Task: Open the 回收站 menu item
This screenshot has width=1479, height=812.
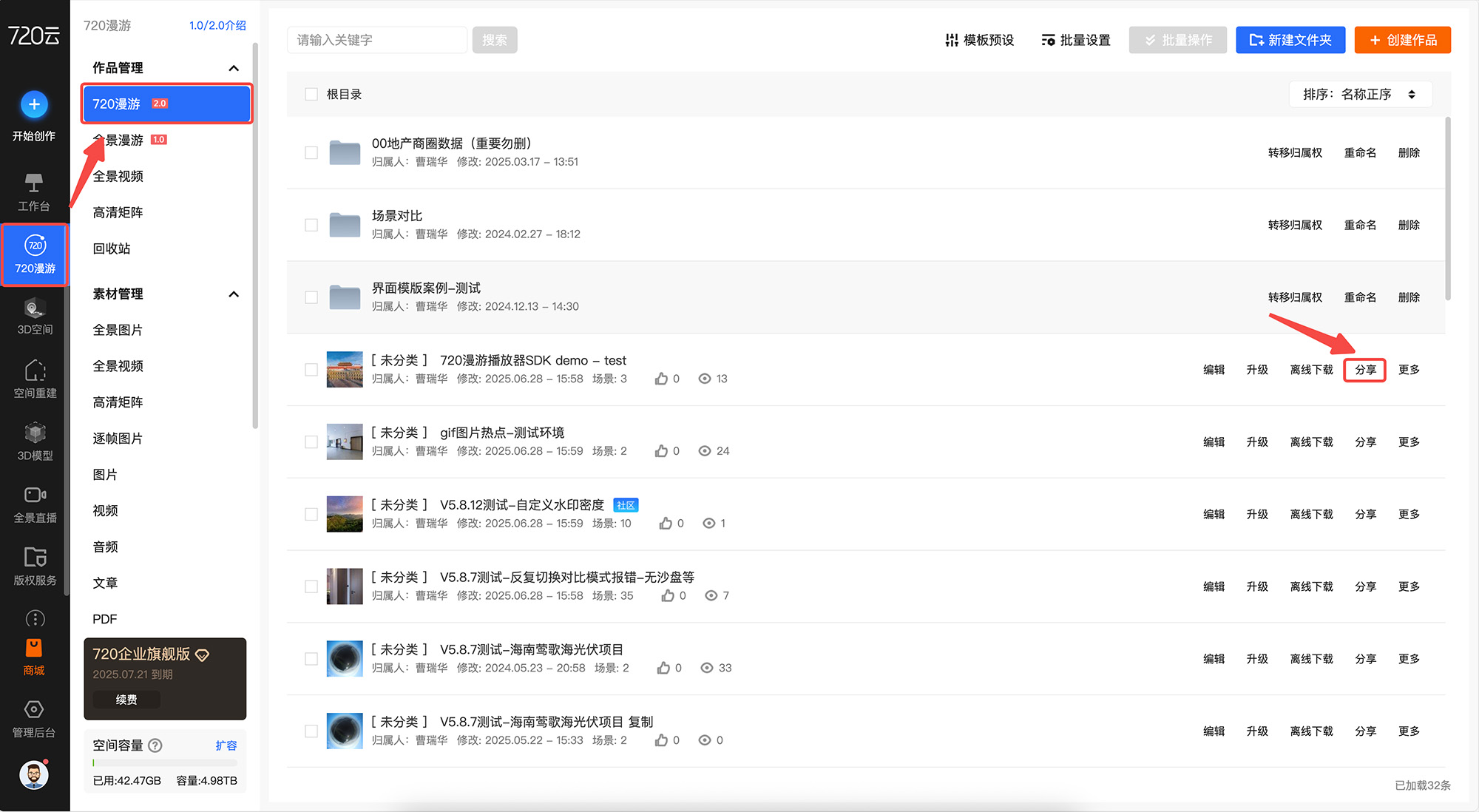Action: tap(112, 249)
